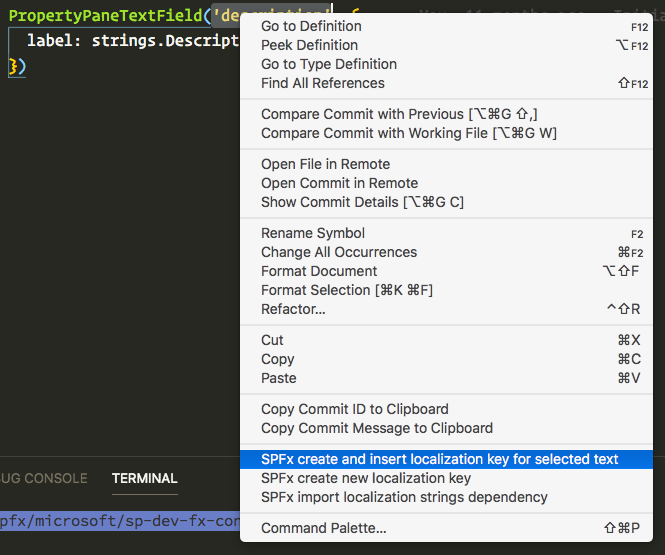Select Copy Commit Message to Clipboard
665x555 pixels.
pos(446,428)
